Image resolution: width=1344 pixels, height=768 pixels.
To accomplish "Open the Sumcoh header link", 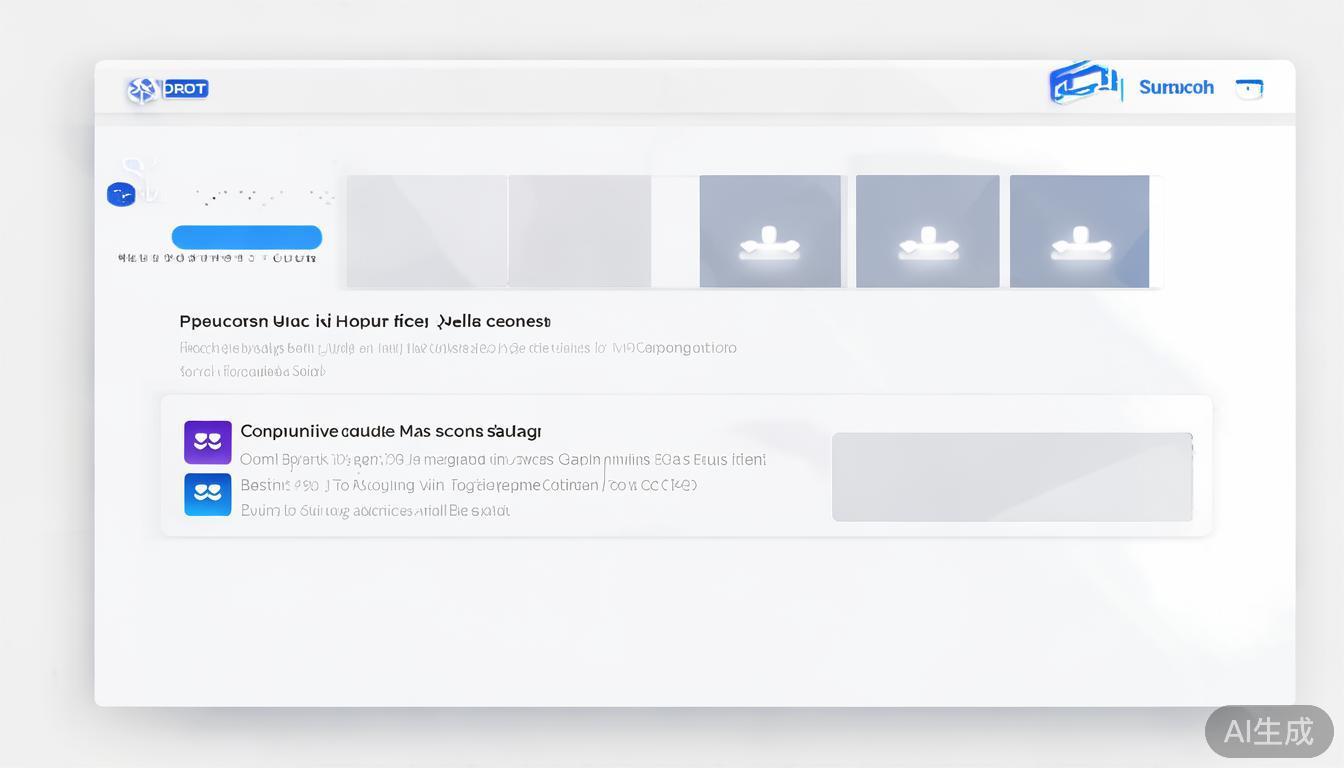I will 1176,88.
